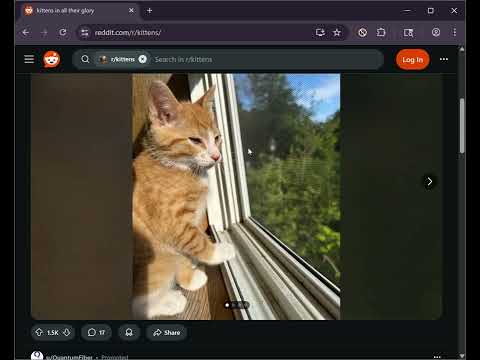This screenshot has width=480, height=360.
Task: Open promoted post options ellipsis
Action: [437, 357]
